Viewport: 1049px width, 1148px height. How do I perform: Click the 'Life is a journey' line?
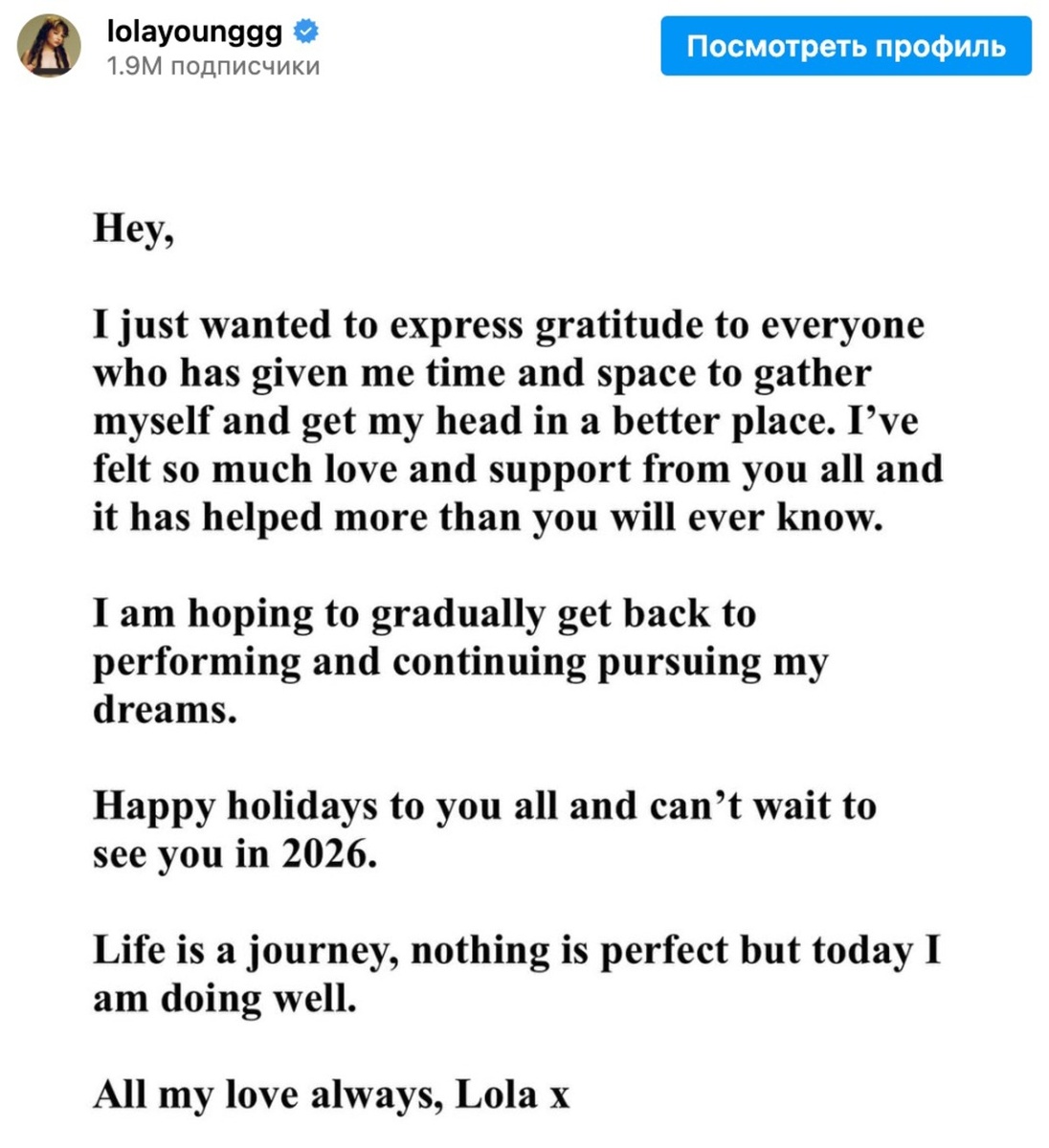(517, 951)
